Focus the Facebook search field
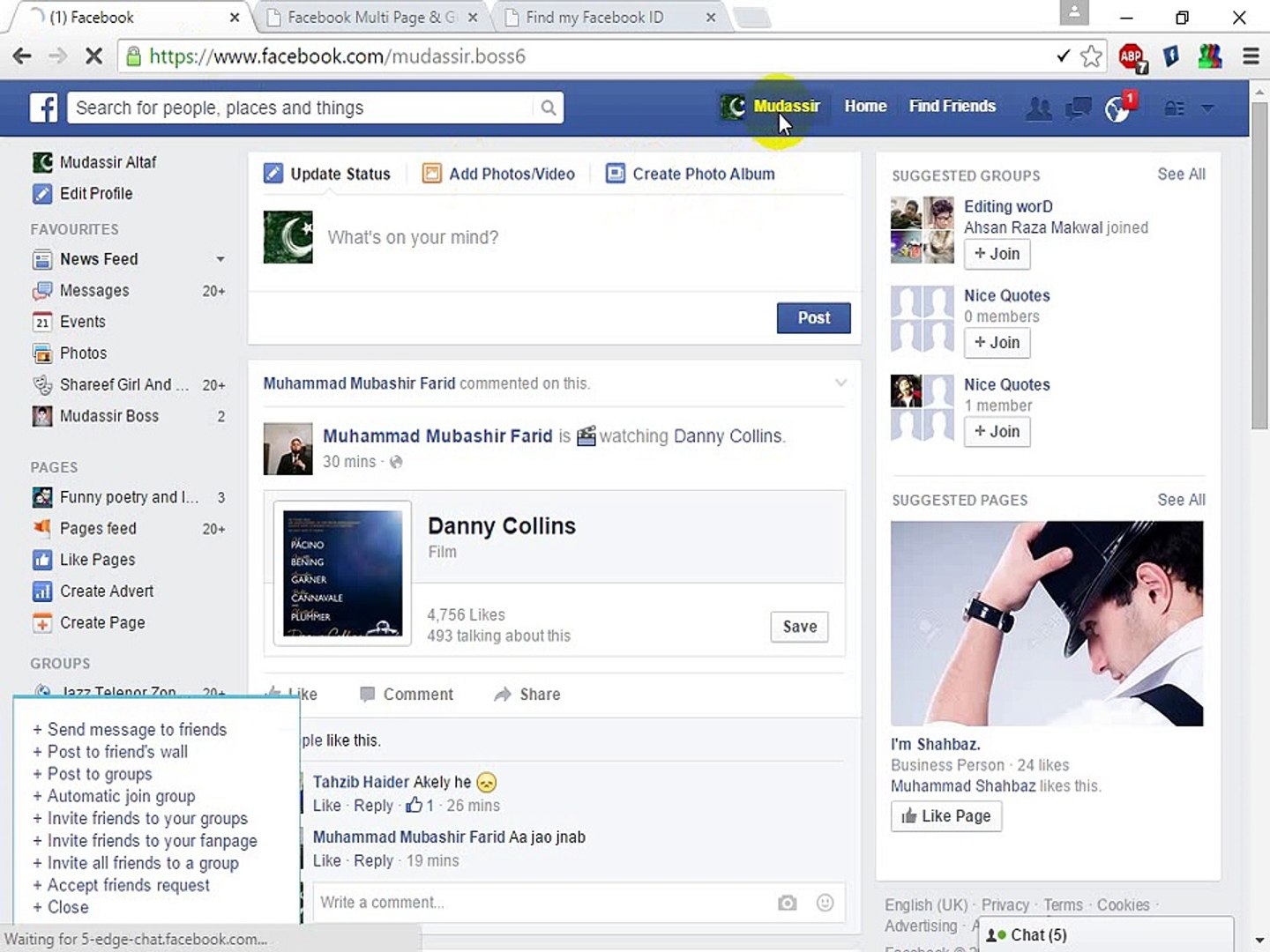Image resolution: width=1270 pixels, height=952 pixels. [302, 108]
